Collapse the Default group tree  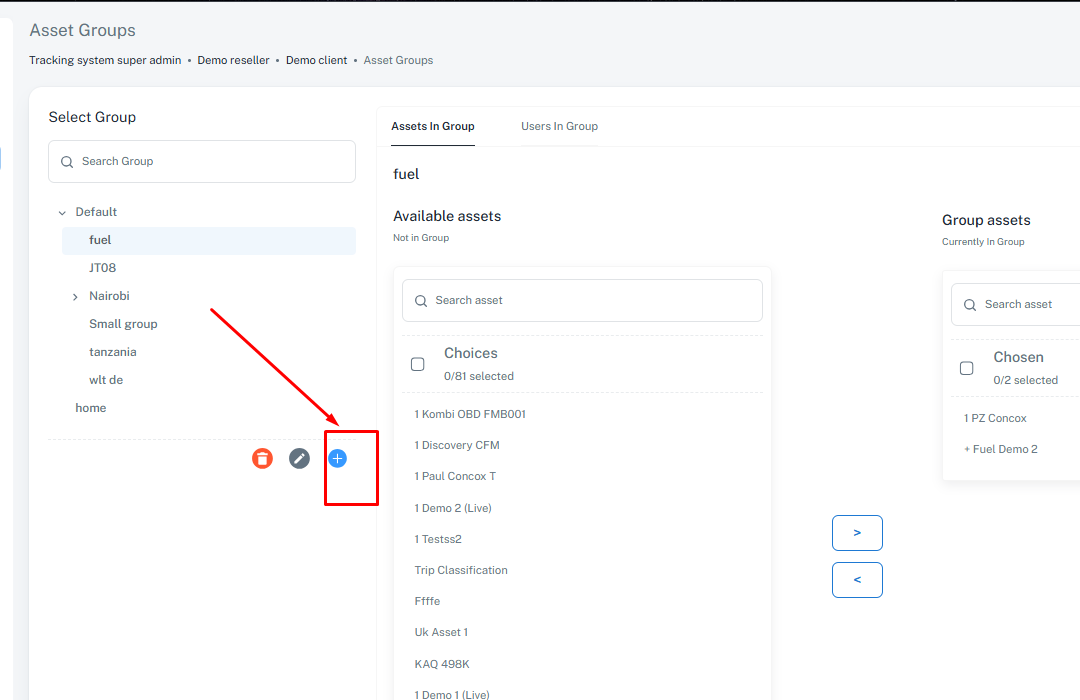[62, 213]
